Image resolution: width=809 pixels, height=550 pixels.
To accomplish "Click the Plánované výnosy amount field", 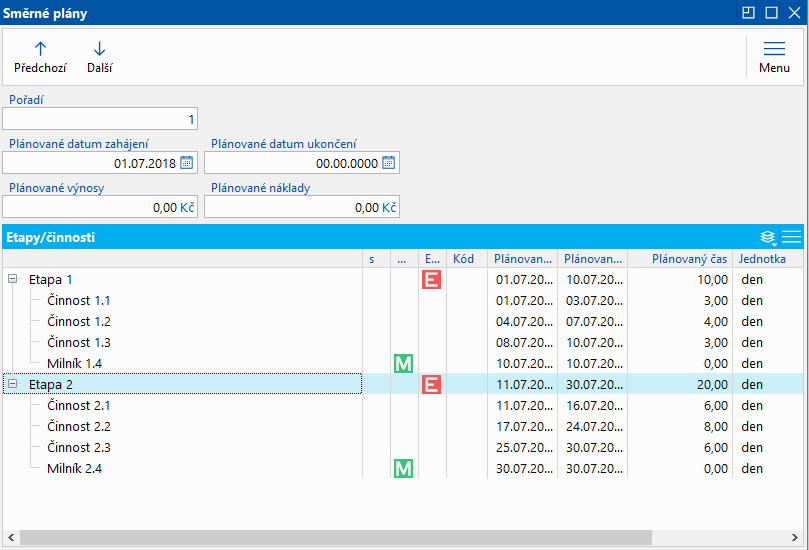I will [100, 207].
